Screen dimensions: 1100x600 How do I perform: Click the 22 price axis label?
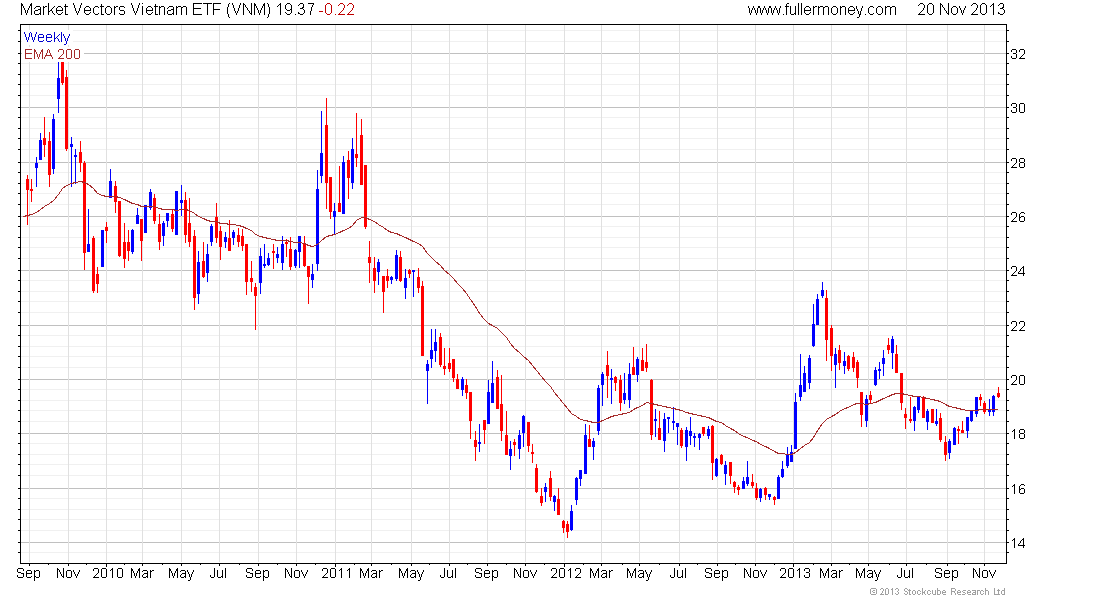pos(1017,326)
